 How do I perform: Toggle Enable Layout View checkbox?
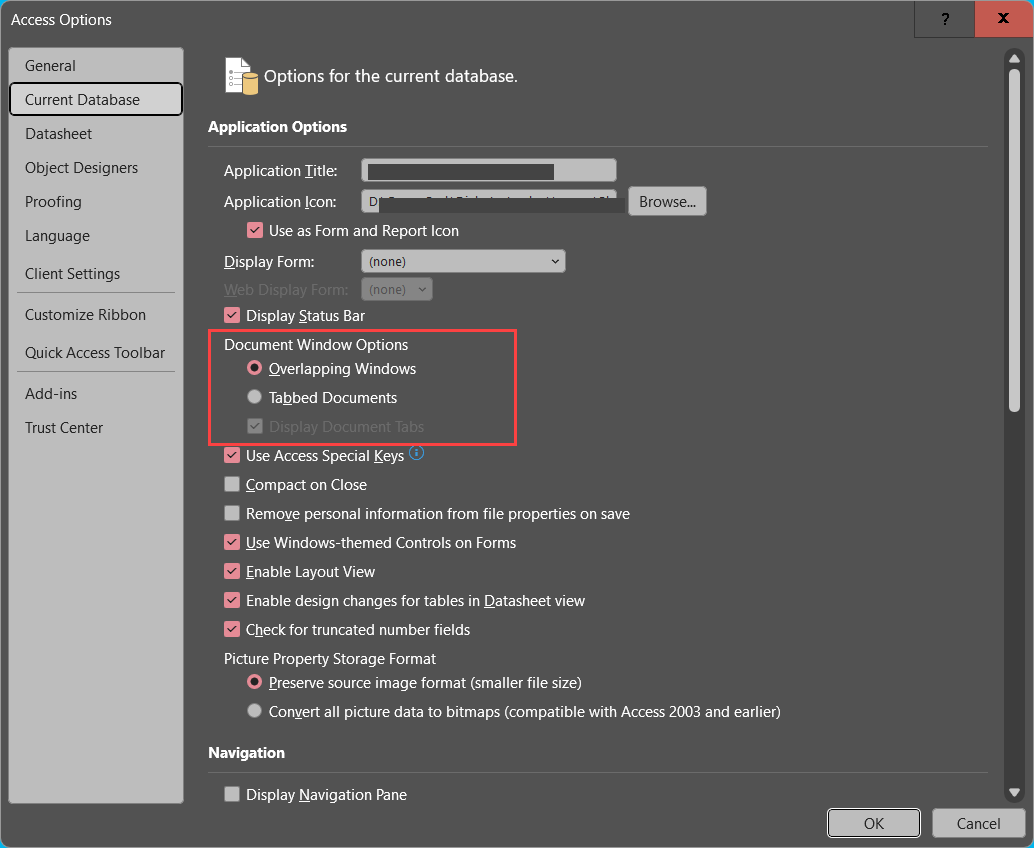click(x=232, y=571)
